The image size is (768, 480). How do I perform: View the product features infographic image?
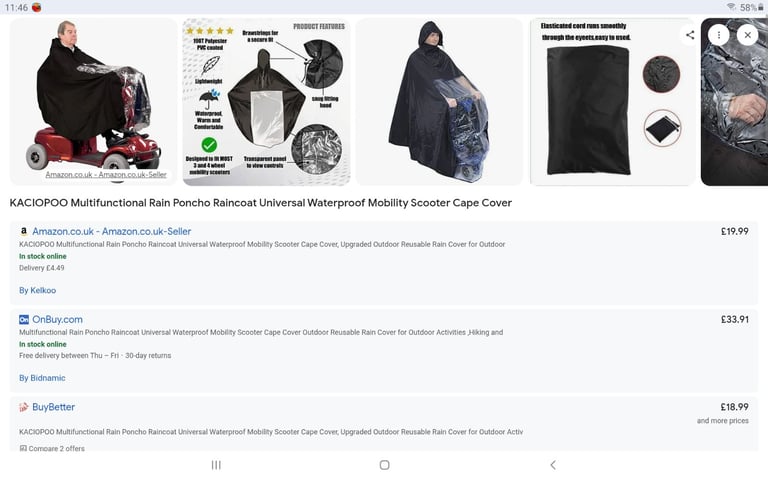pyautogui.click(x=266, y=102)
